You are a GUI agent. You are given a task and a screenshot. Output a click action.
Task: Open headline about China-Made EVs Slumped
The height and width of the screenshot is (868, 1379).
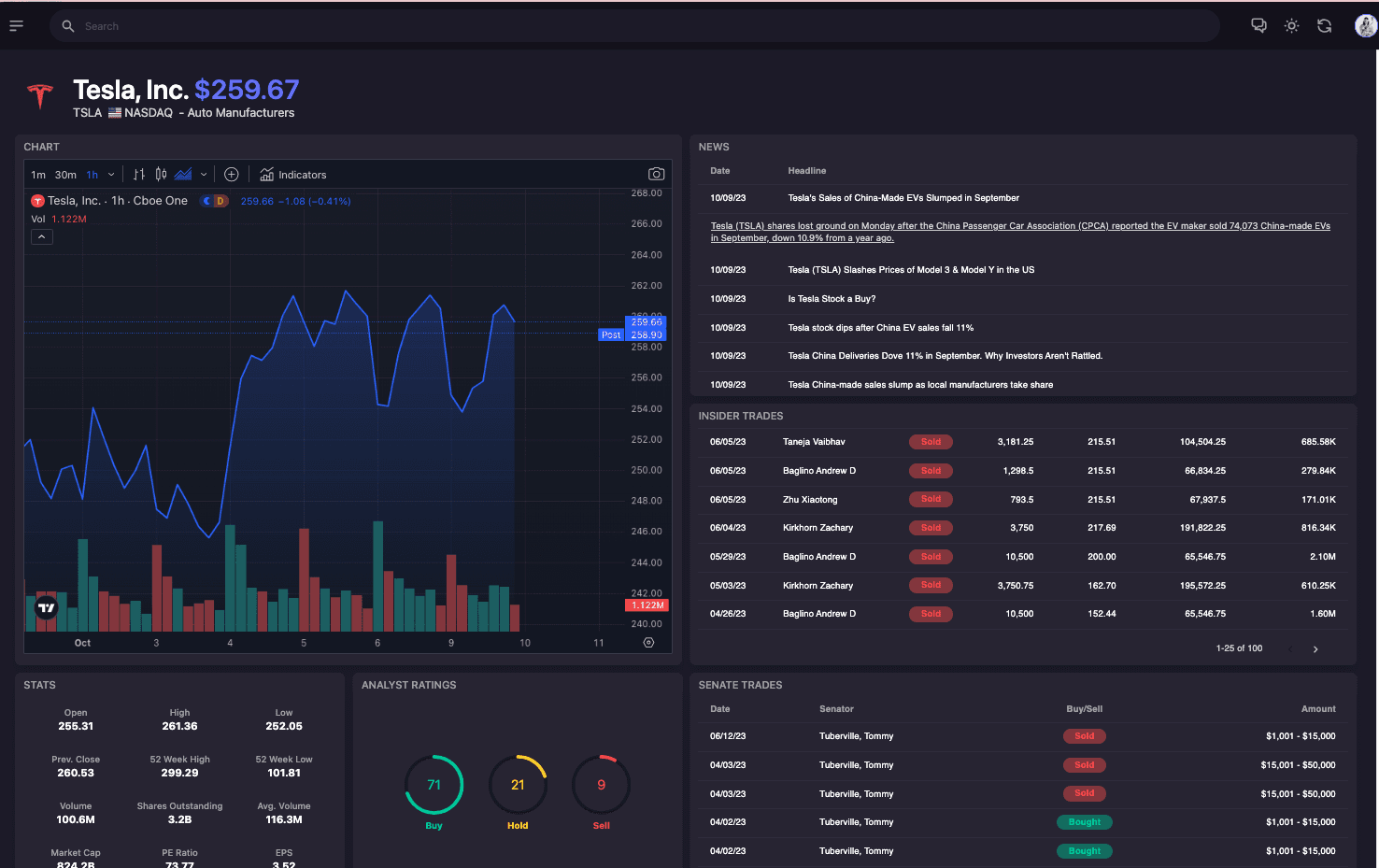click(903, 198)
